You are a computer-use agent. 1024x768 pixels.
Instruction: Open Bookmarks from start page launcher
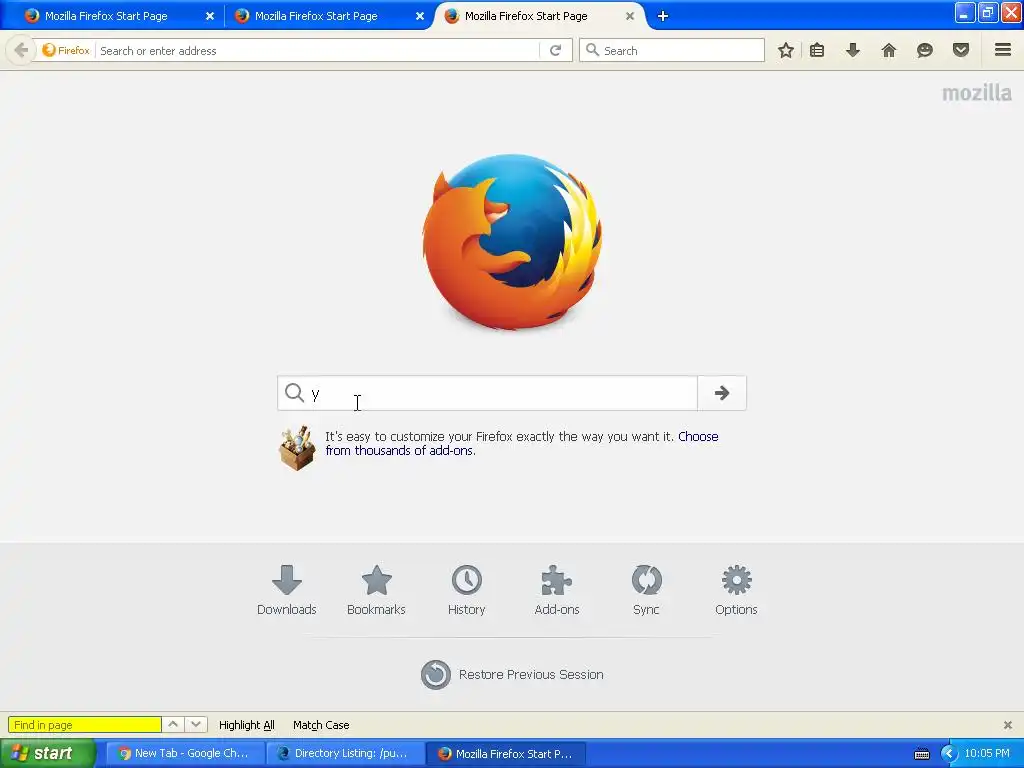coord(376,590)
